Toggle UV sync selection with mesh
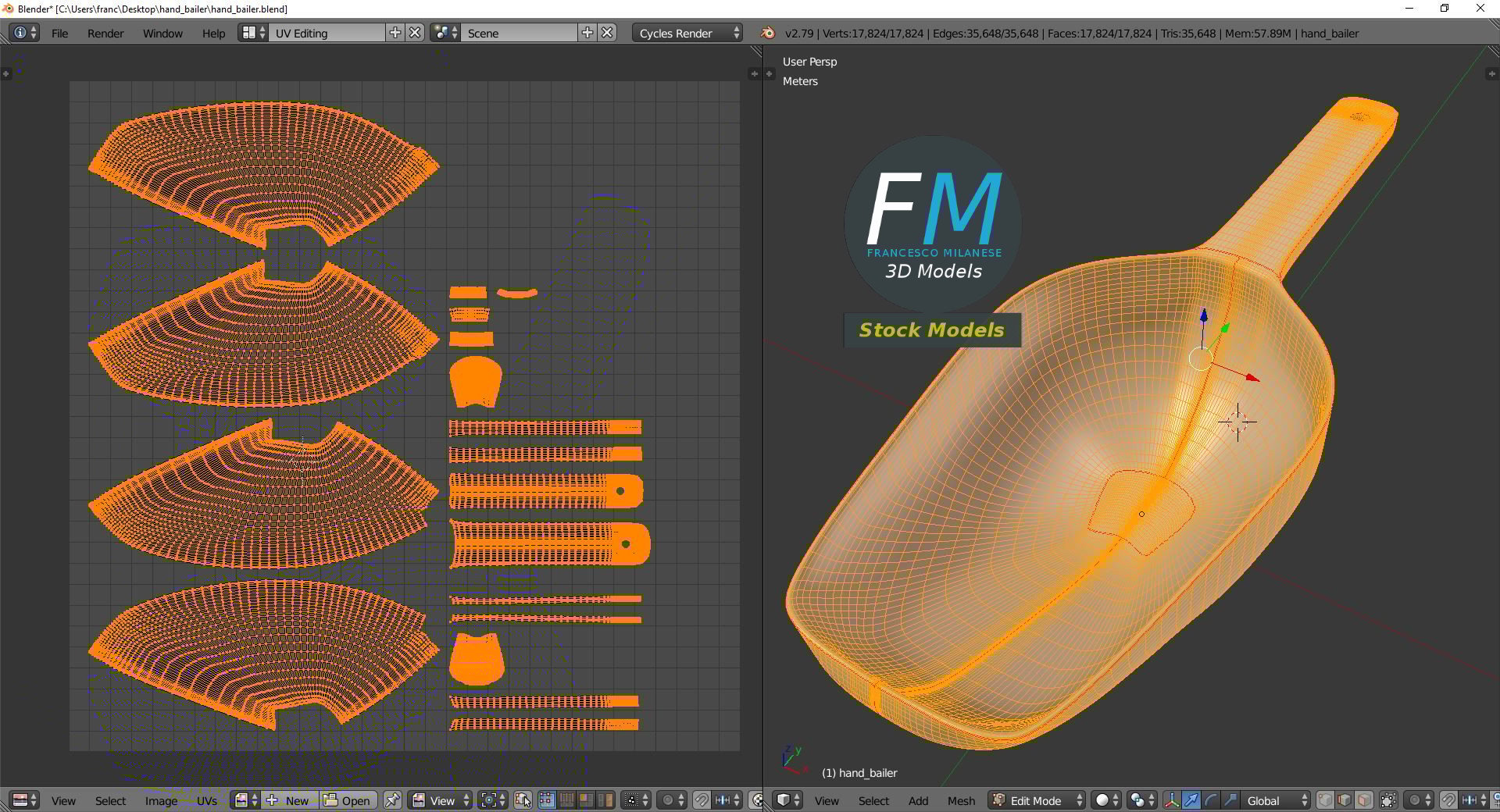Screen dimensions: 1500x812 pos(523,800)
